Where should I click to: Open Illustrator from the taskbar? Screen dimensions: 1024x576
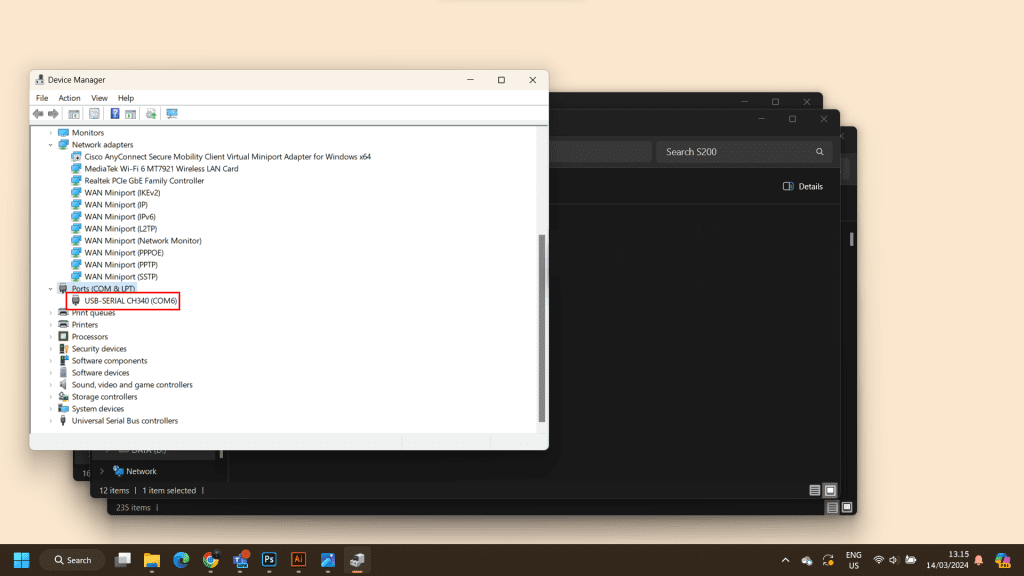(x=298, y=560)
